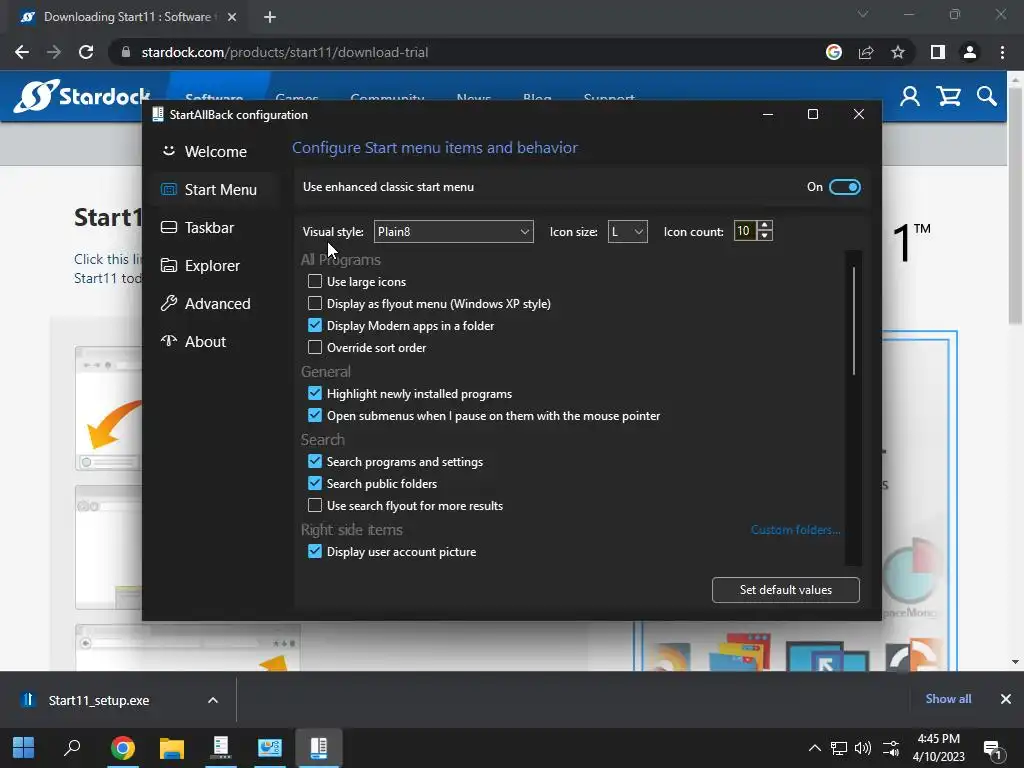Switch to Chrome from the taskbar
1024x768 pixels.
[x=122, y=747]
